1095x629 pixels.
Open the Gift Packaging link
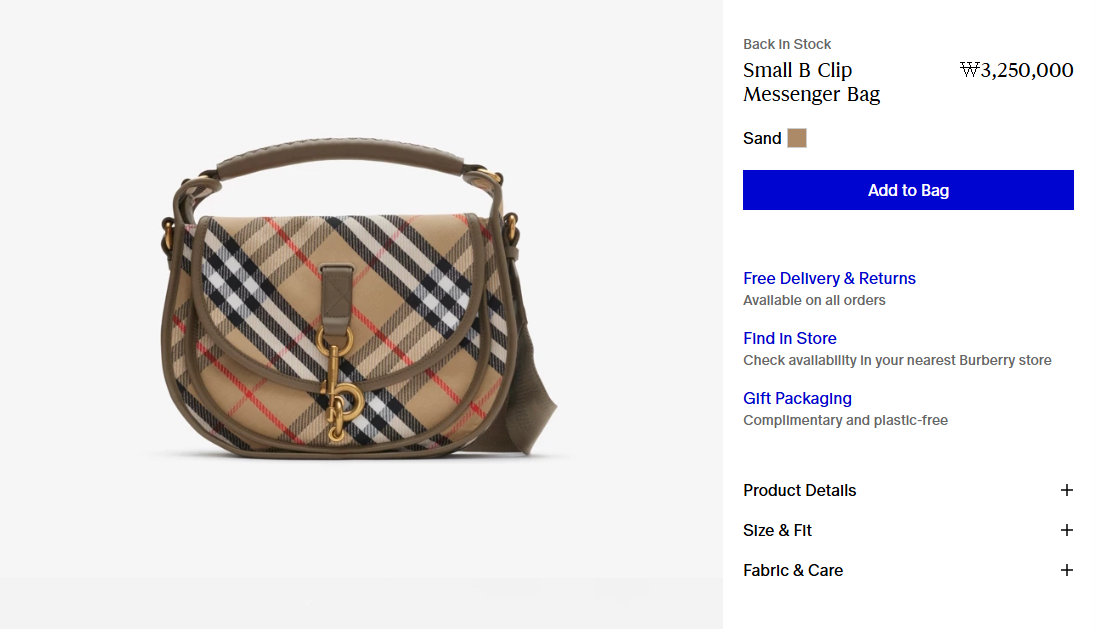click(x=797, y=398)
